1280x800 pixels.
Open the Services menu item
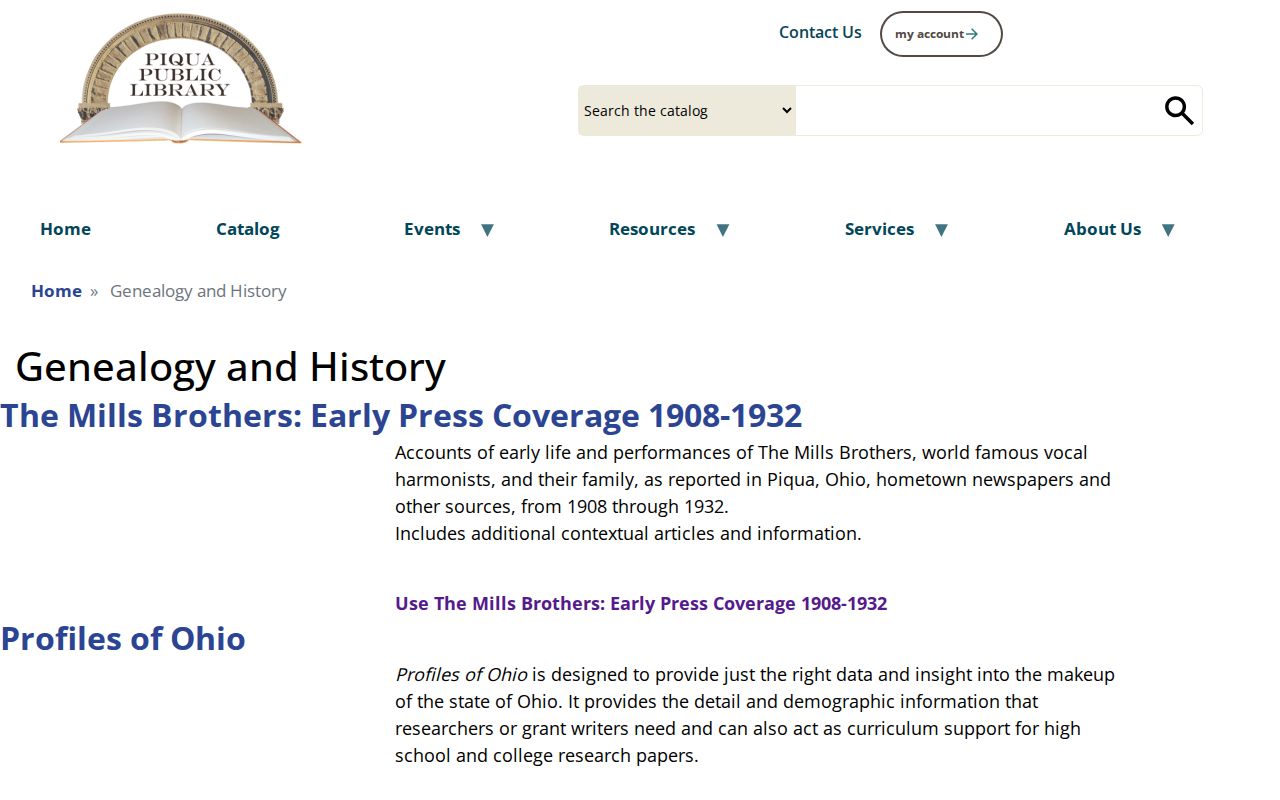[x=879, y=229]
